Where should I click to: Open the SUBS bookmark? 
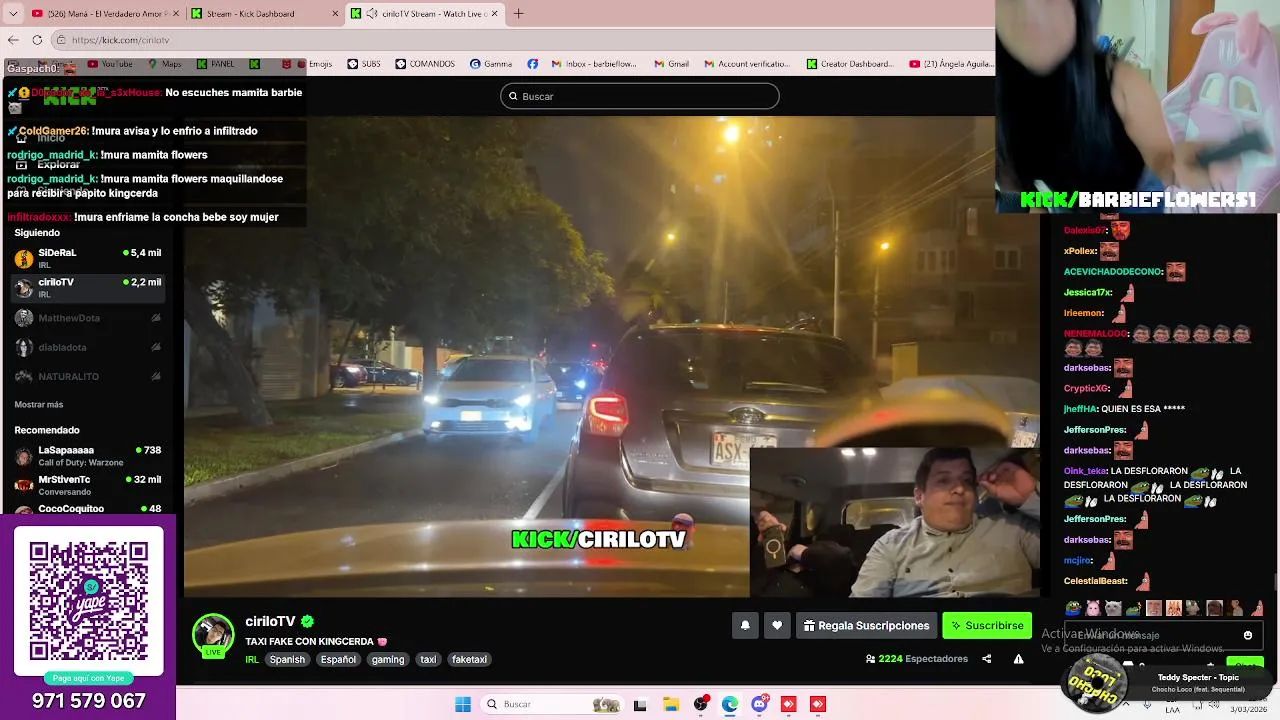click(364, 64)
